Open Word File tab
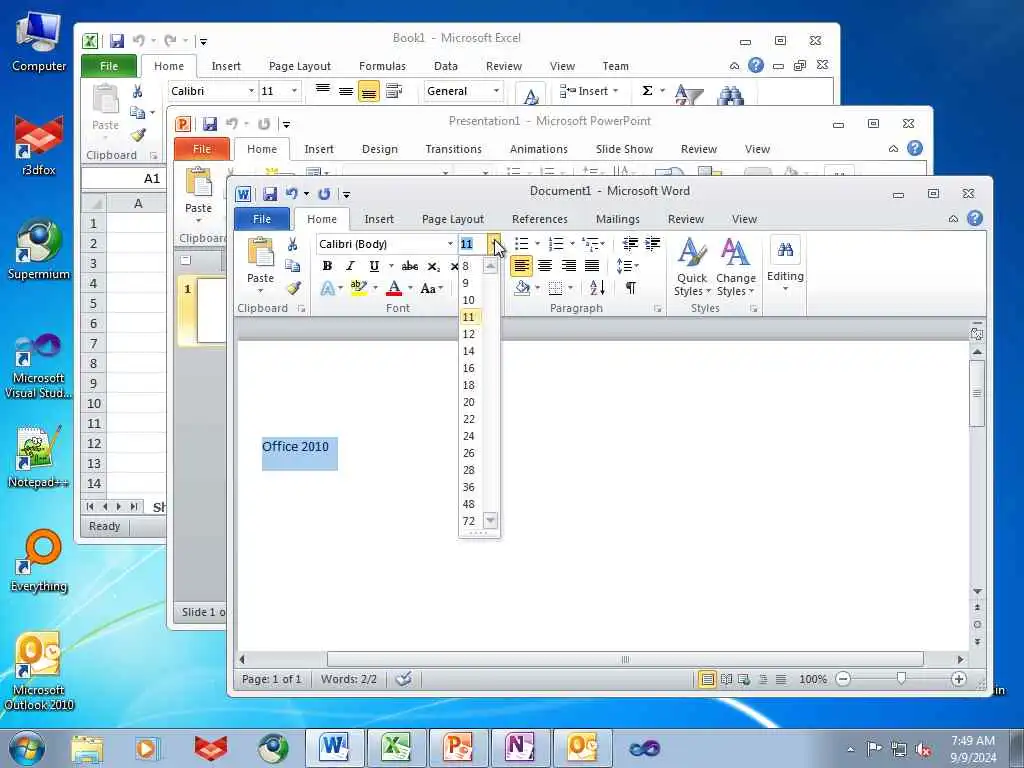Image resolution: width=1024 pixels, height=768 pixels. [x=262, y=219]
